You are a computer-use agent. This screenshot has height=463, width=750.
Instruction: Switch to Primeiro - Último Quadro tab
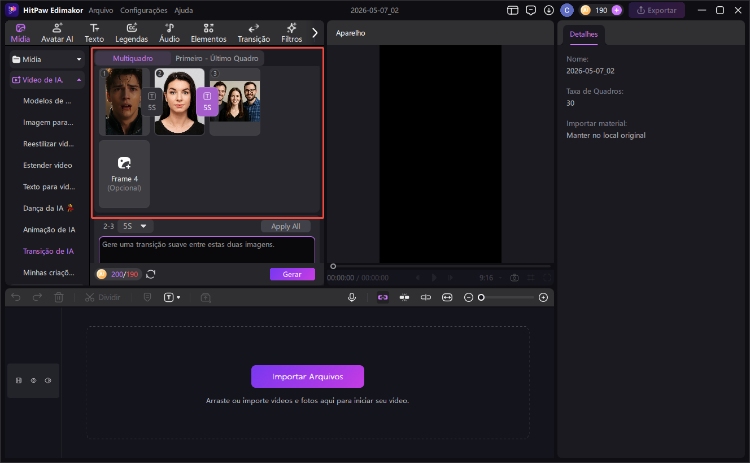click(217, 58)
